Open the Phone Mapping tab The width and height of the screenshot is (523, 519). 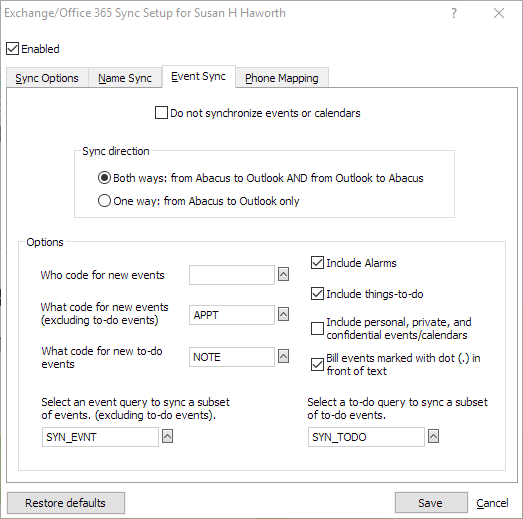point(282,78)
